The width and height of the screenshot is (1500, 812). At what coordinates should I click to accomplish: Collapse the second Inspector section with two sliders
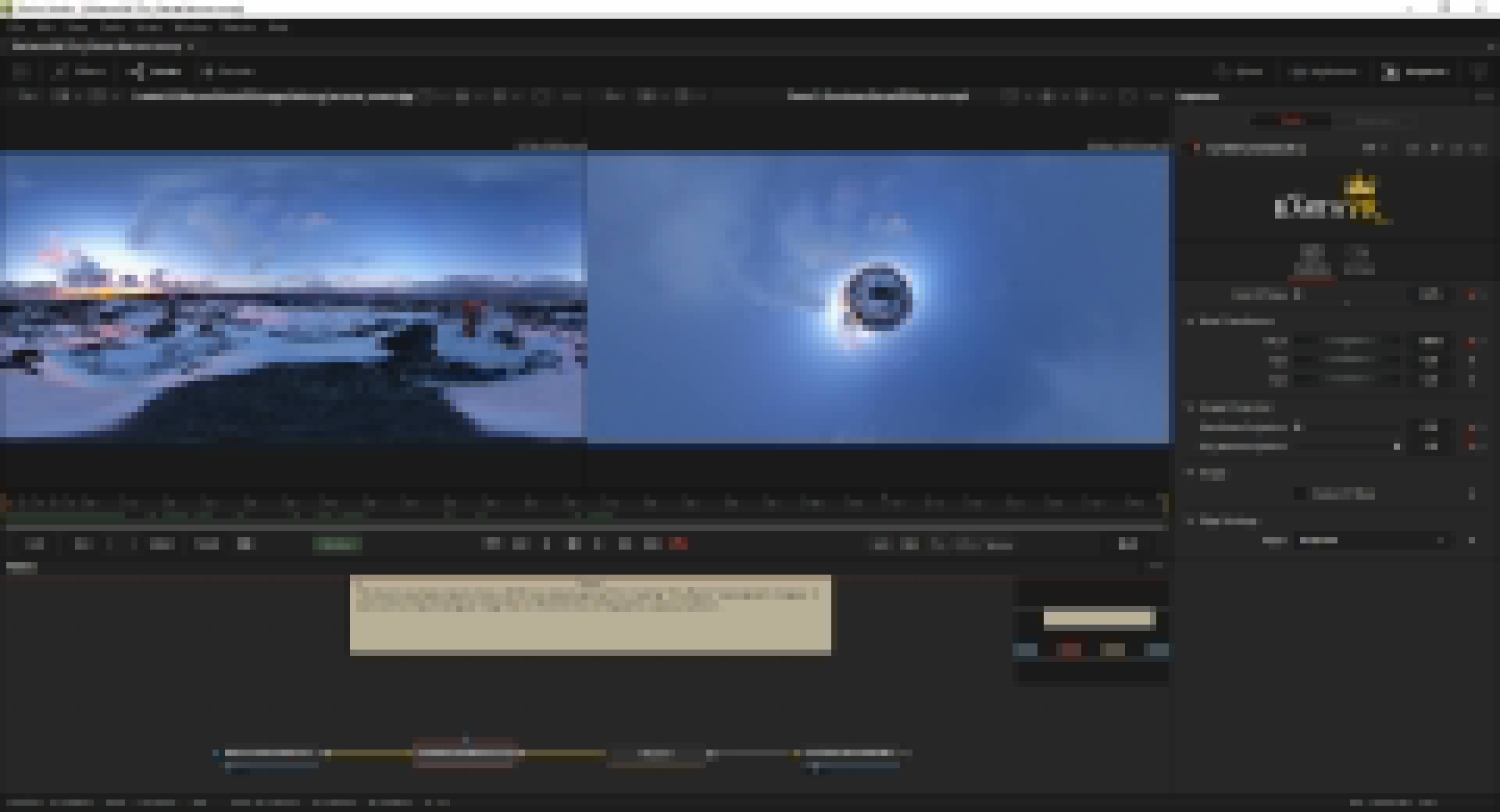pos(1191,408)
